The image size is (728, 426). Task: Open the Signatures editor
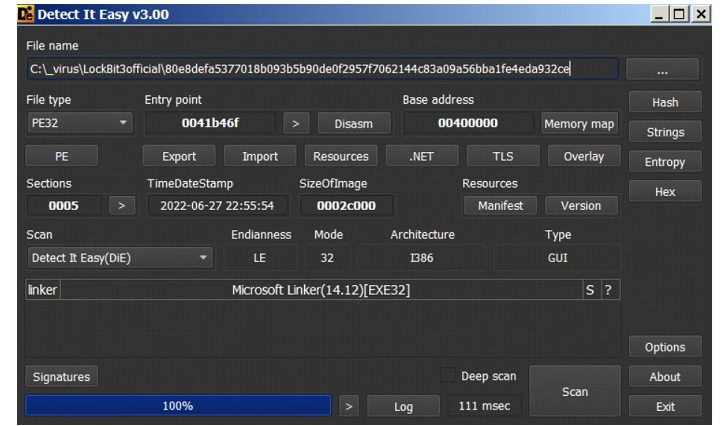61,376
